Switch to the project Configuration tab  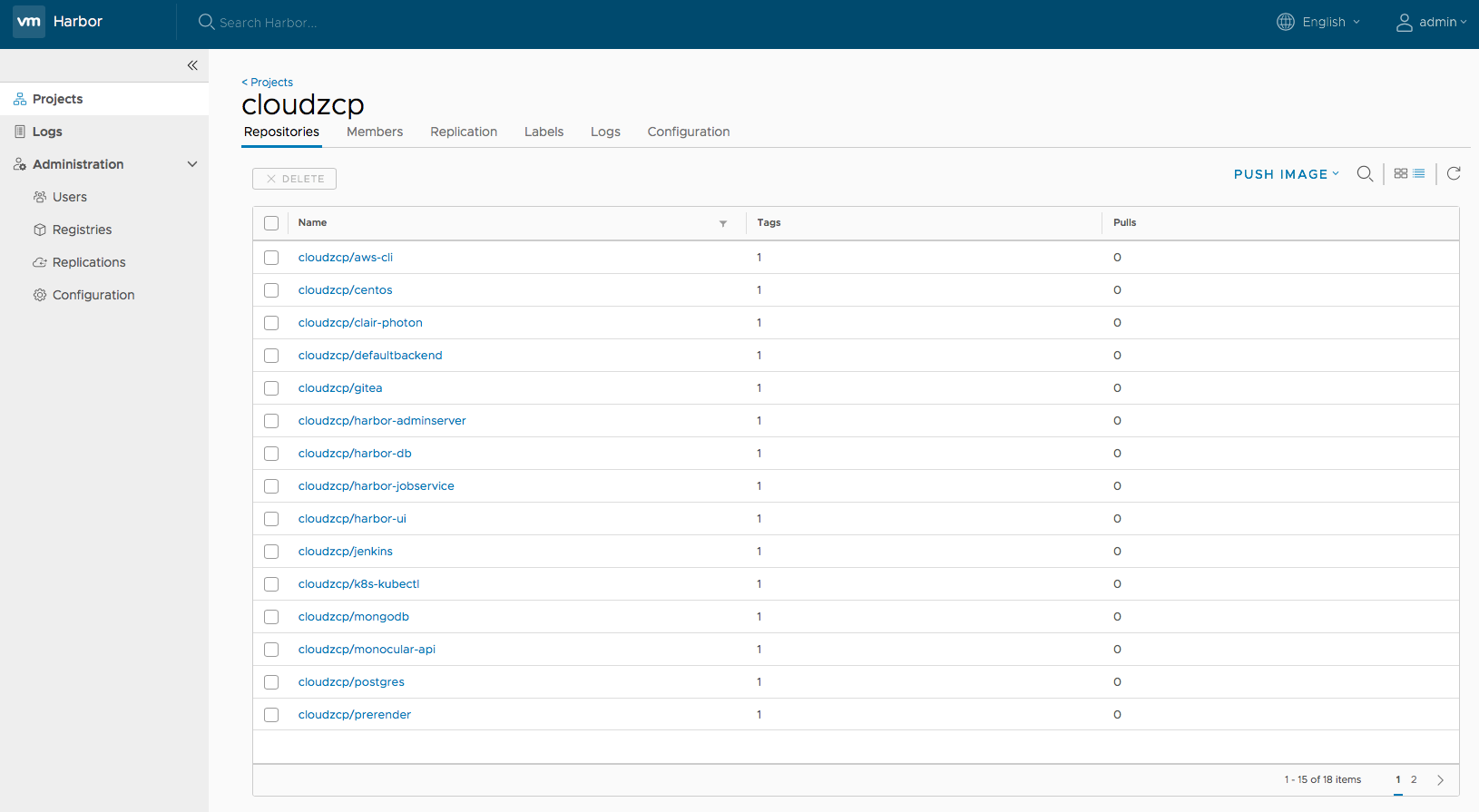(689, 132)
